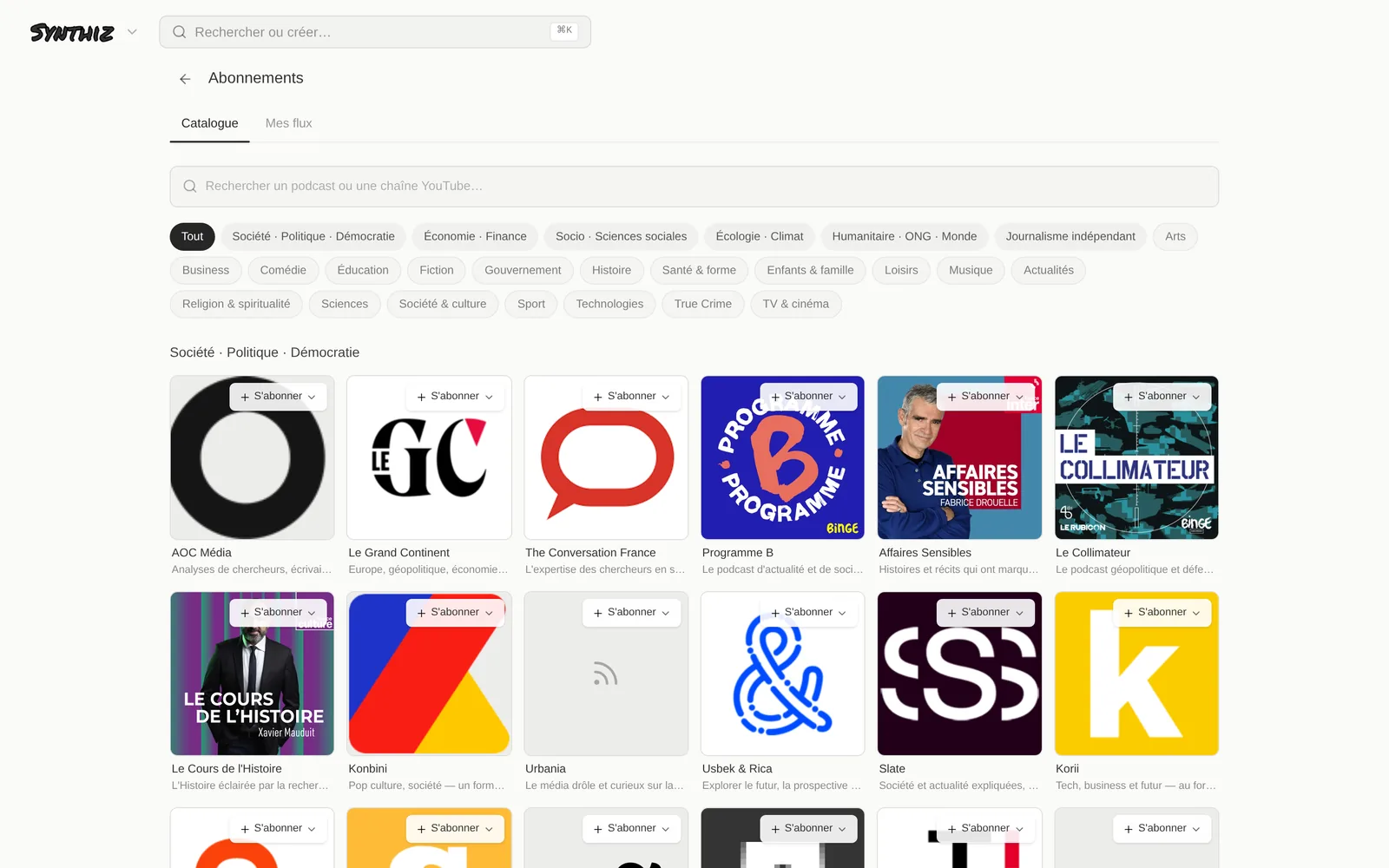1389x868 pixels.
Task: Click the plus icon in Korii's S'abonner
Action: 1129,613
